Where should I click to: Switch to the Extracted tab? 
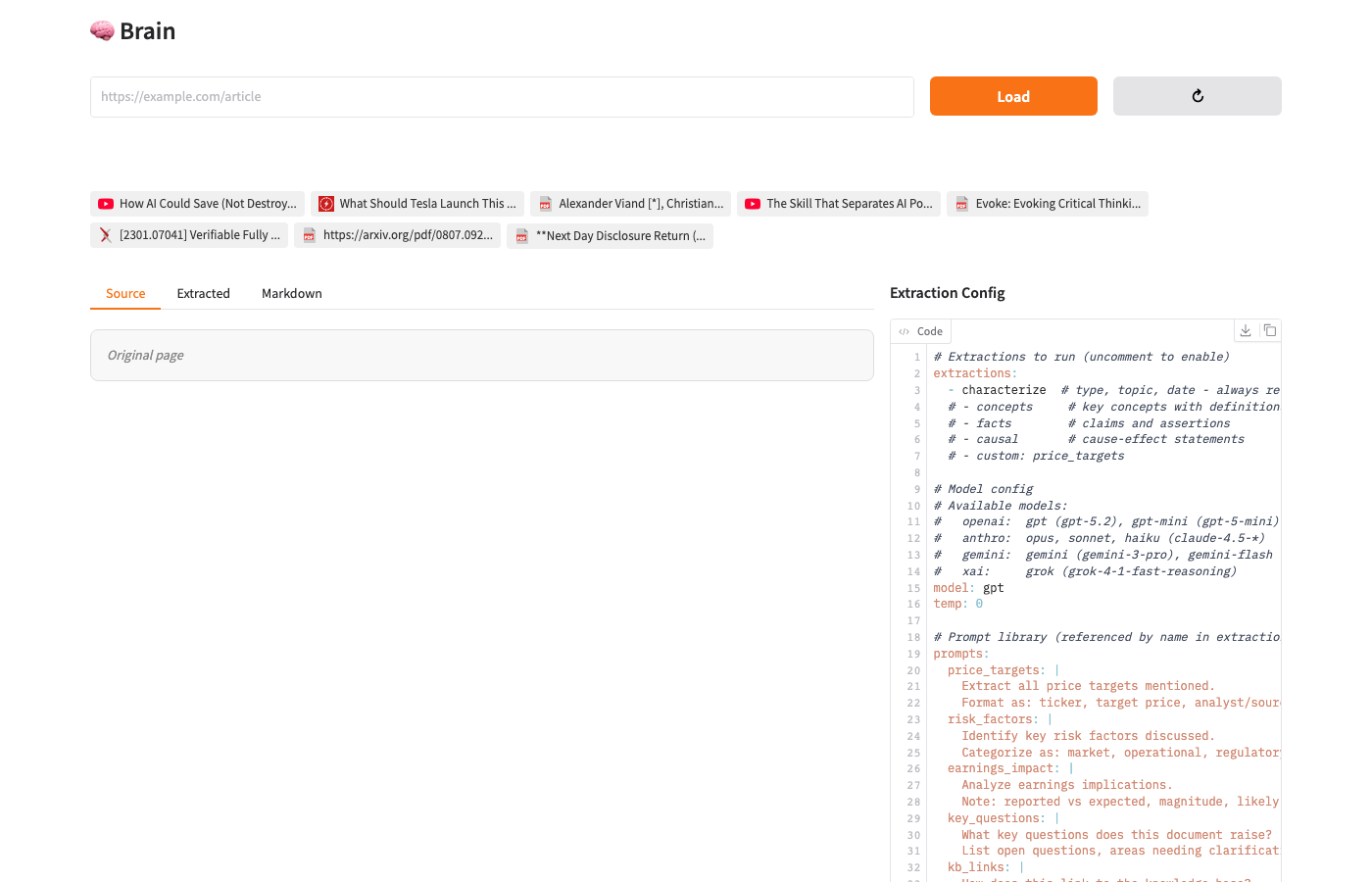203,294
